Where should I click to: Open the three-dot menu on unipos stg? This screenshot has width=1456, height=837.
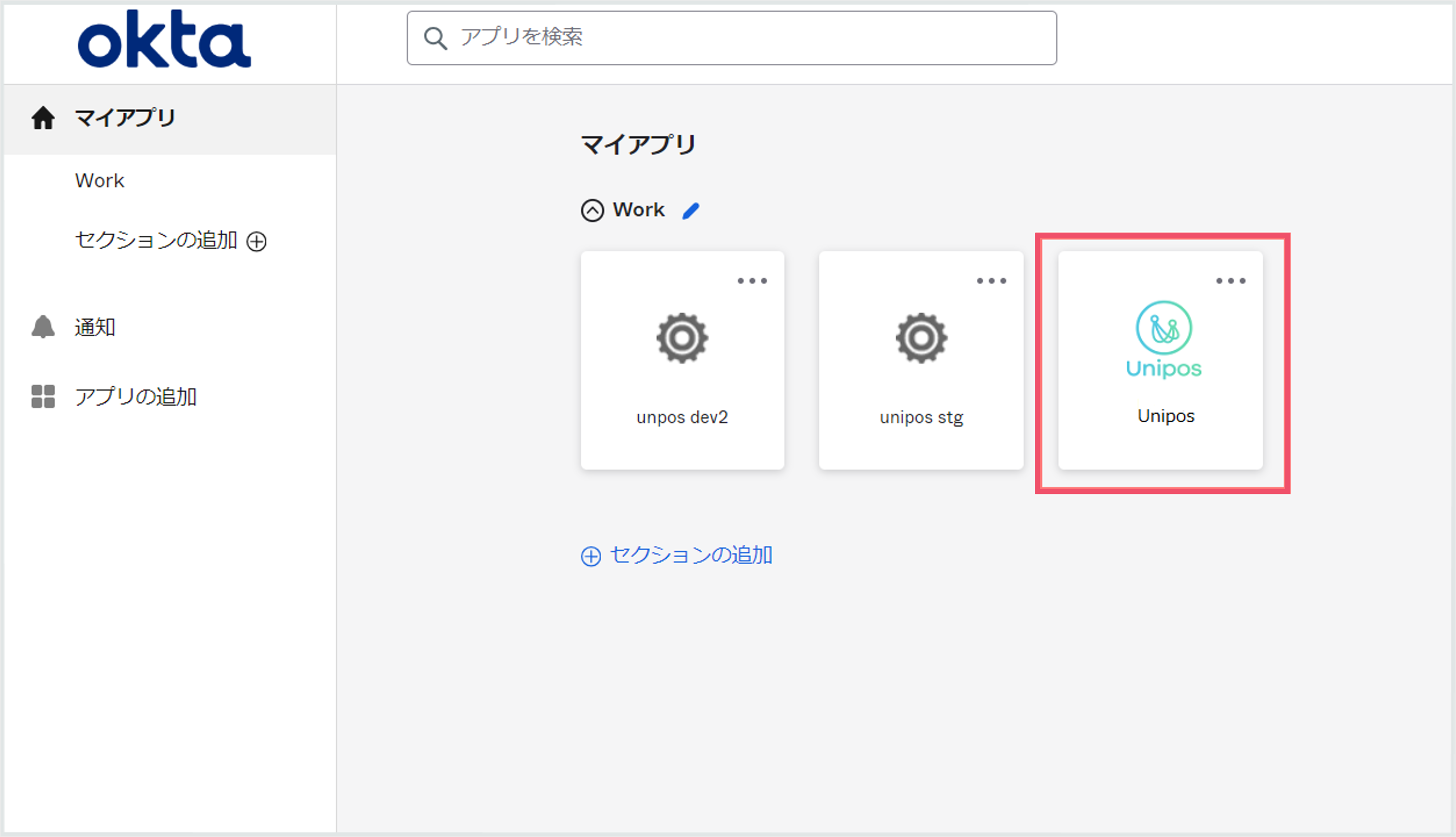[992, 281]
